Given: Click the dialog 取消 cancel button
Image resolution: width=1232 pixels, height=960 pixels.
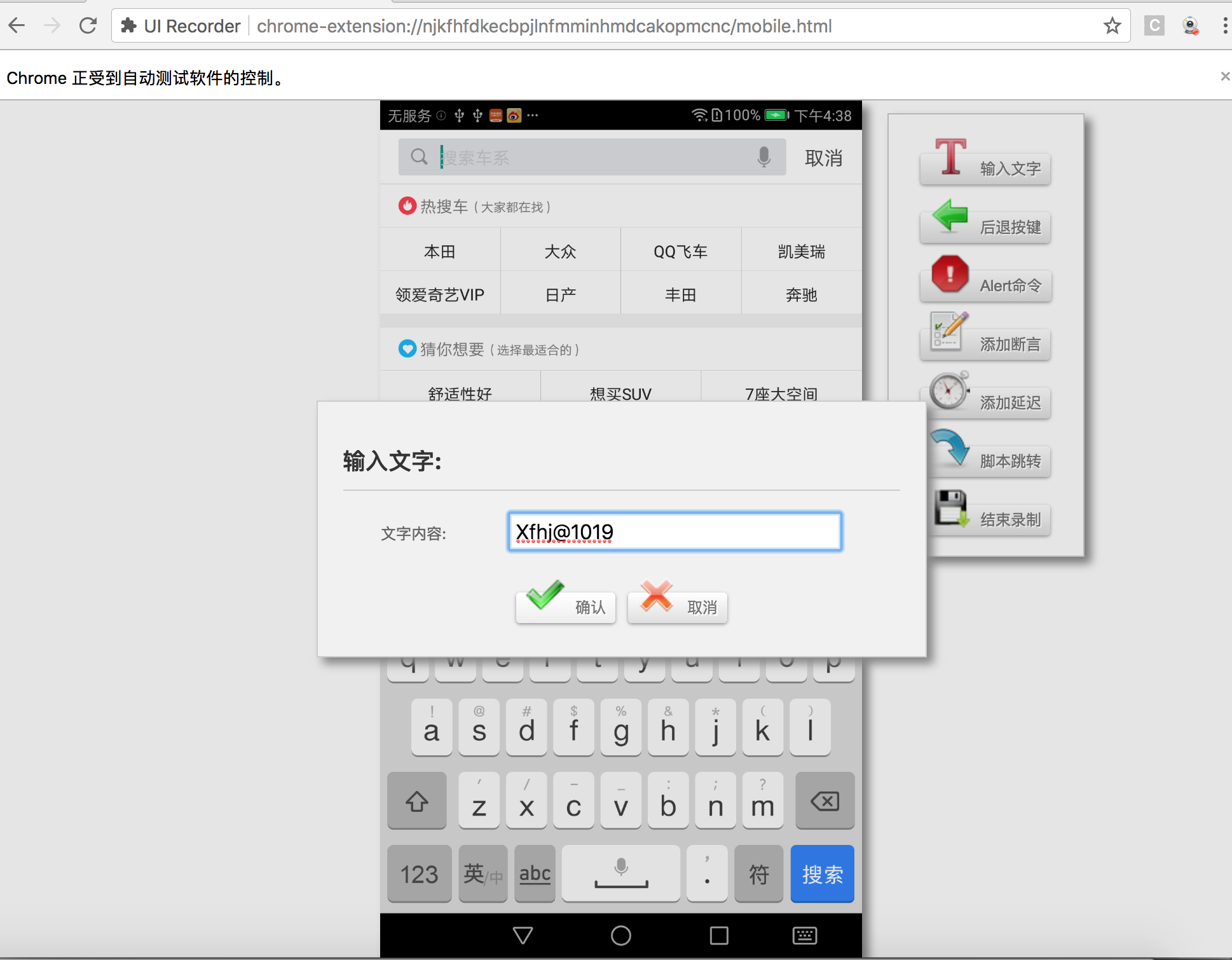Looking at the screenshot, I should pos(678,607).
